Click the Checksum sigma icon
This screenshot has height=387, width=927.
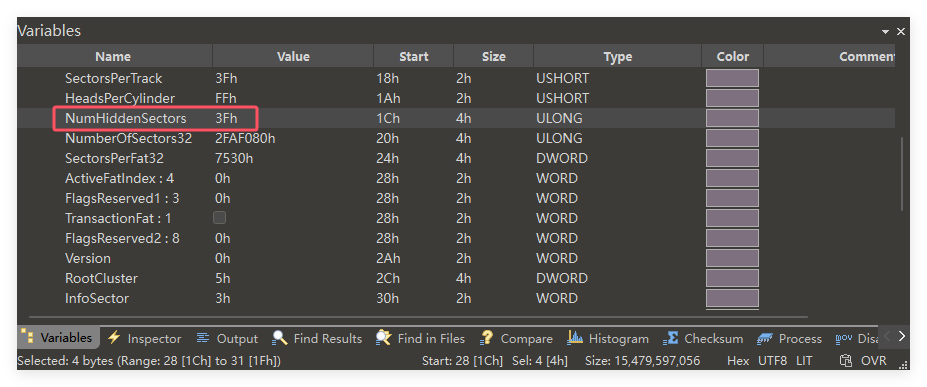coord(670,338)
